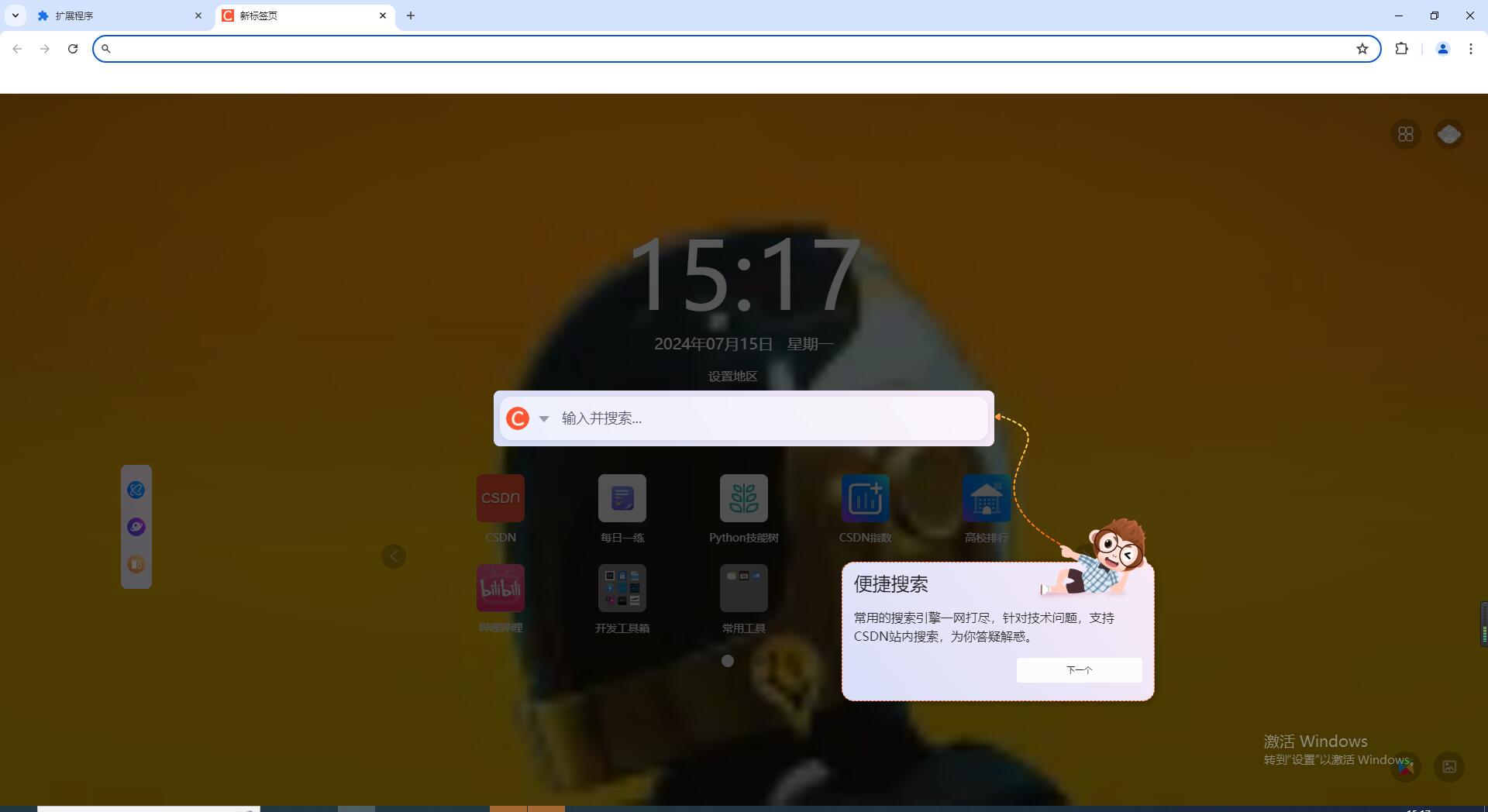Open the CSDN shortcut icon
Screen dimensions: 1488x812
click(500, 498)
